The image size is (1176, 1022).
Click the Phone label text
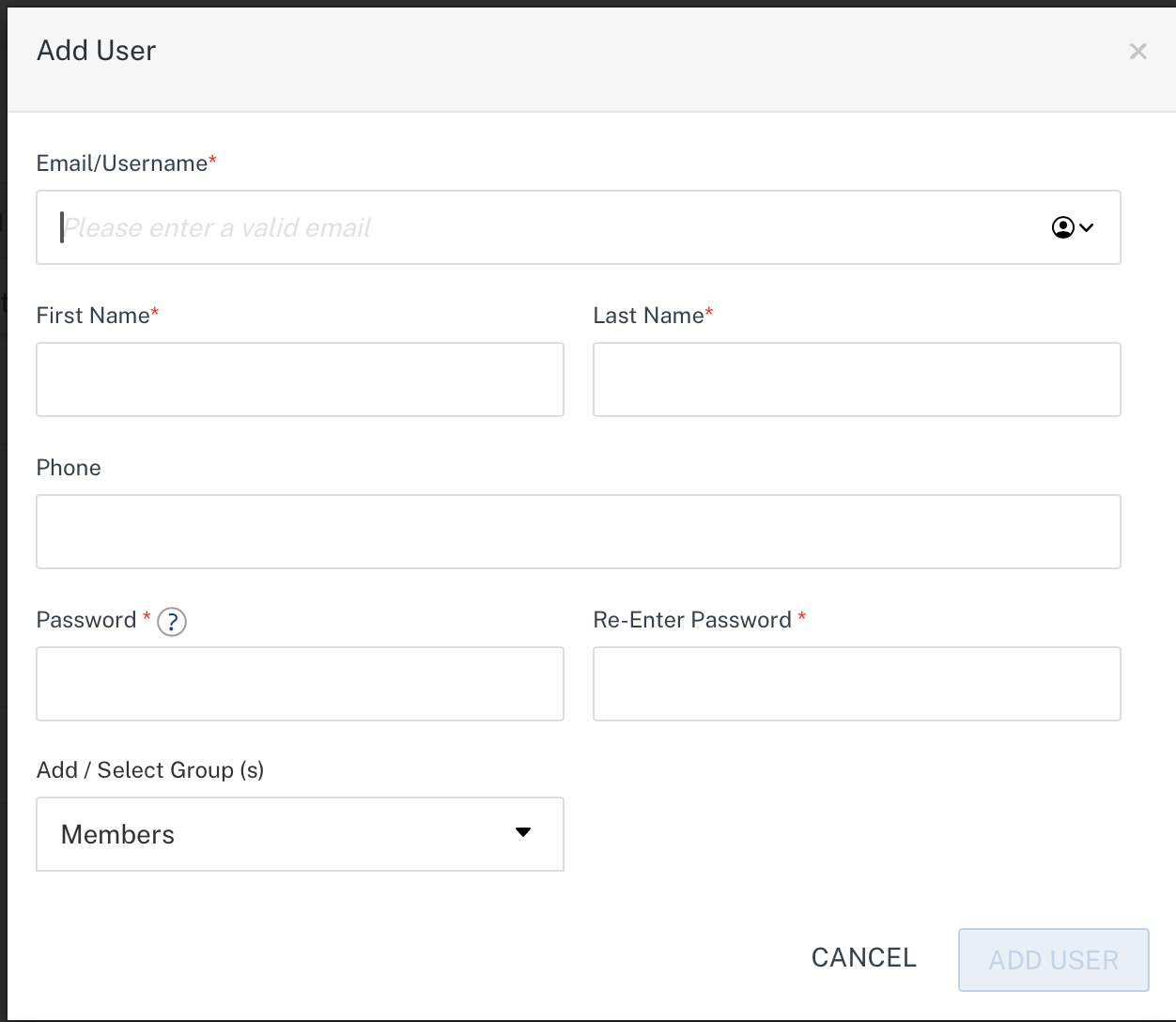point(69,468)
